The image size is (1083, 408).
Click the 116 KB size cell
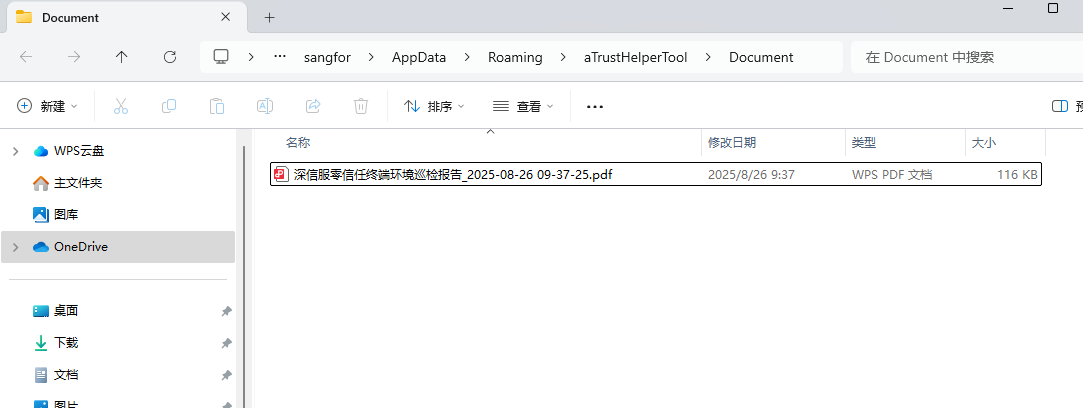pos(1017,175)
